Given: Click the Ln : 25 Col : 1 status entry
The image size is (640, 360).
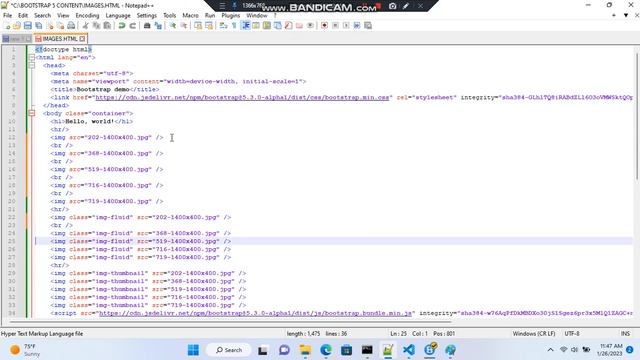Looking at the screenshot, I should point(409,334).
